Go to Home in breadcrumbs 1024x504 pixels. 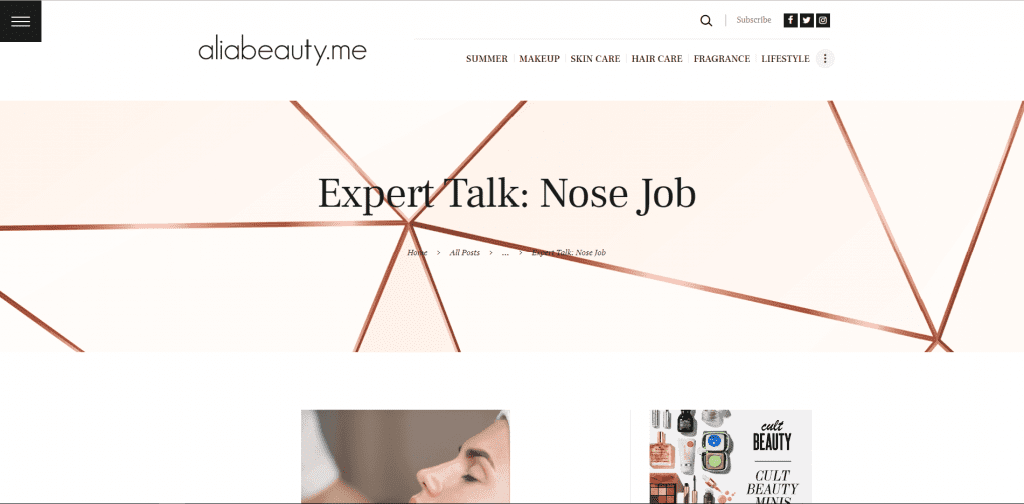click(x=417, y=253)
